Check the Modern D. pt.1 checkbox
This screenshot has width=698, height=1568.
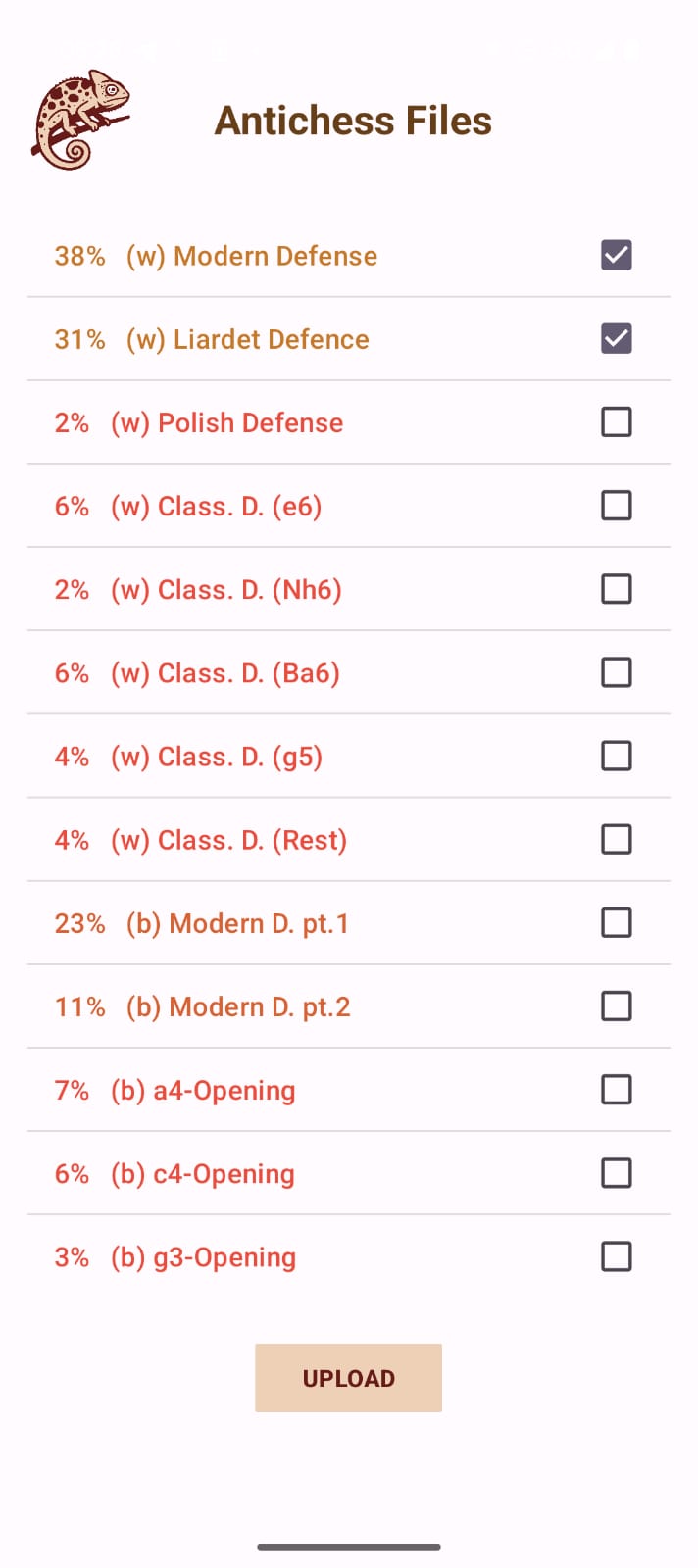(616, 922)
